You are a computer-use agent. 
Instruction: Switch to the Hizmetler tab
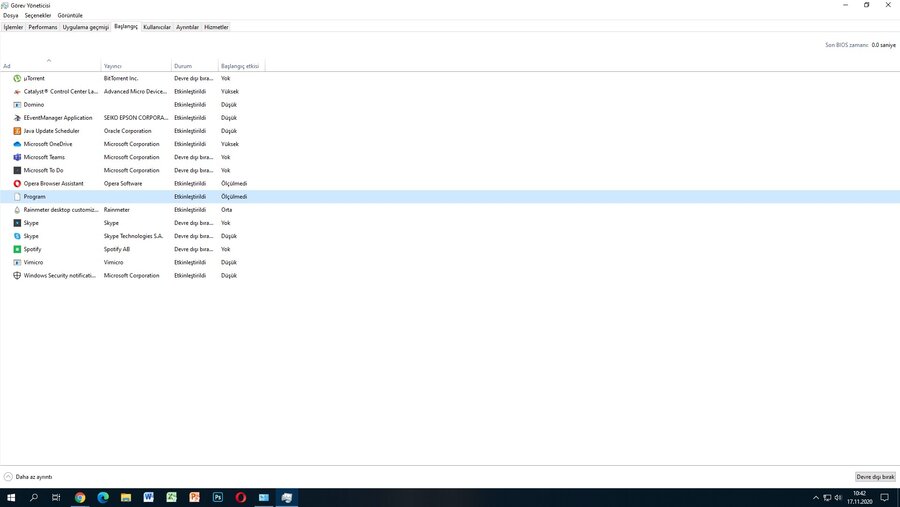(x=216, y=27)
